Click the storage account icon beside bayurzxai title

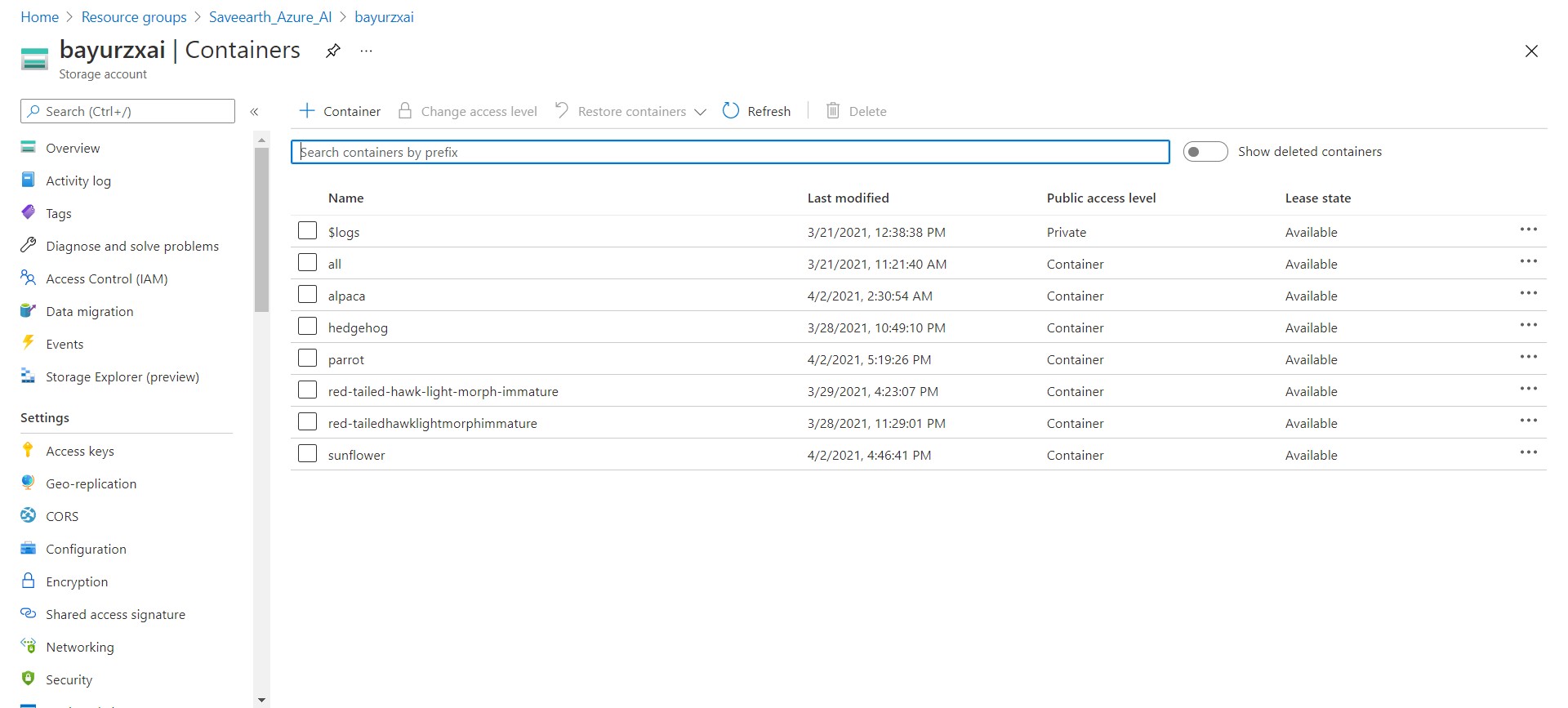(34, 59)
